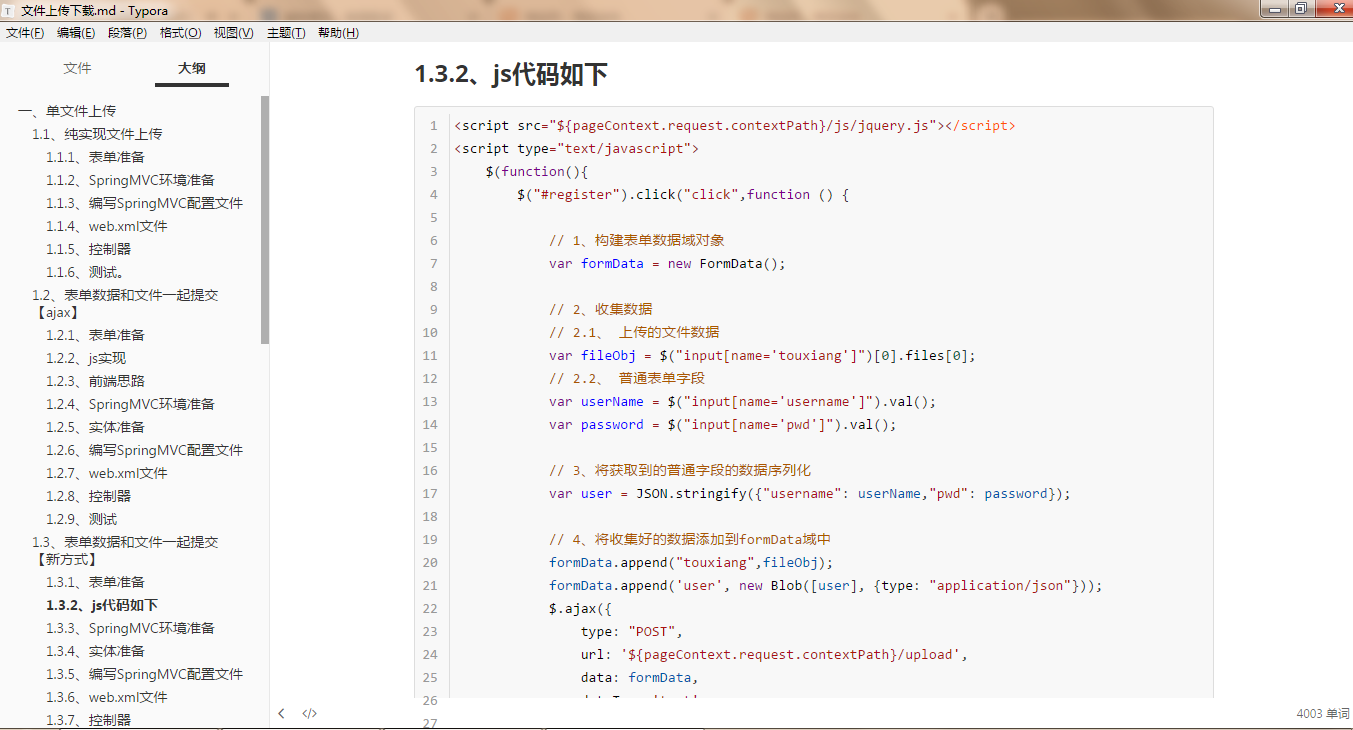Click the line formData.append("touxiang",fileObj);
Screen dimensions: 1353x730
click(x=691, y=563)
